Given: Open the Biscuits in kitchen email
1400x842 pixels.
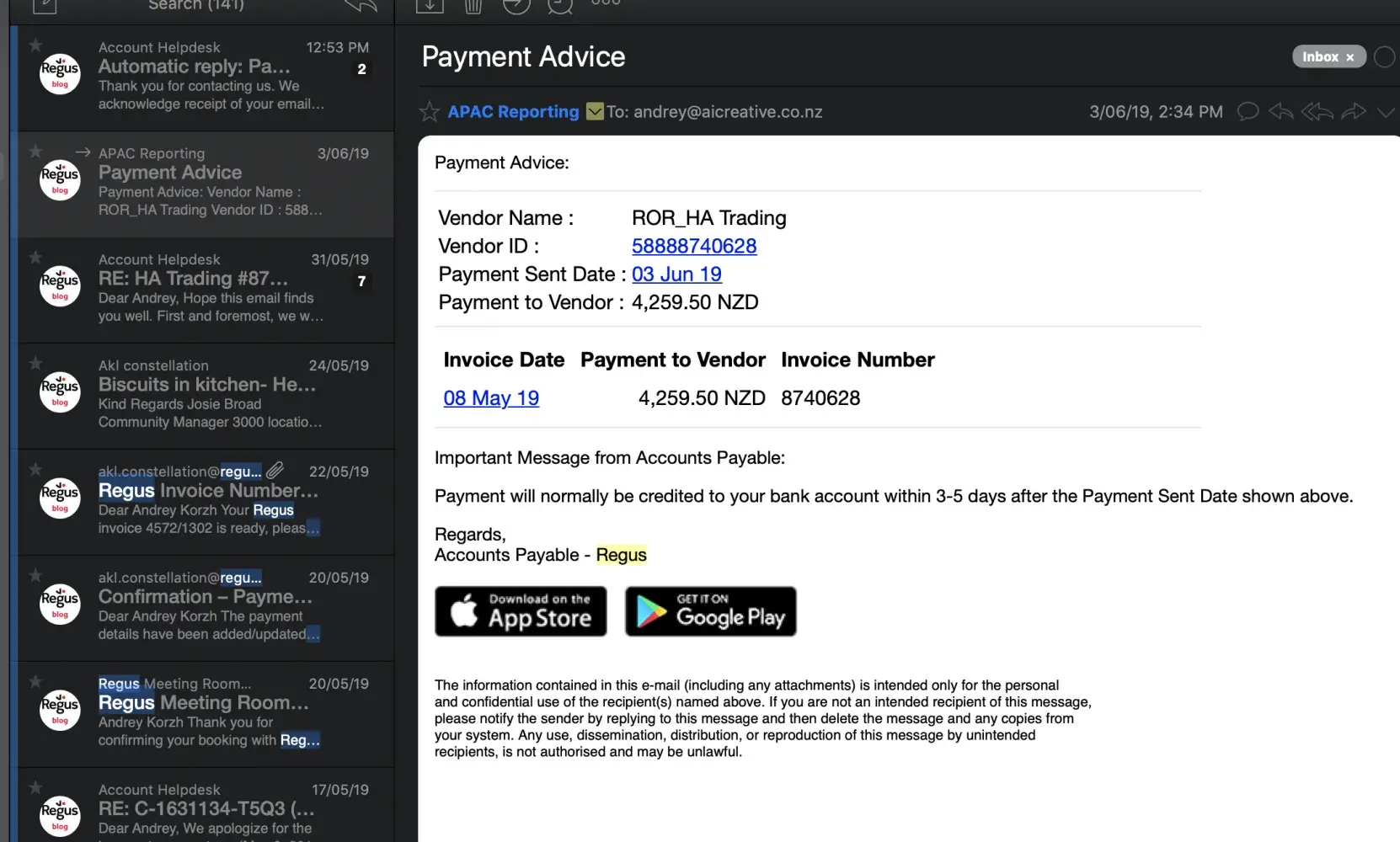Looking at the screenshot, I should point(206,394).
